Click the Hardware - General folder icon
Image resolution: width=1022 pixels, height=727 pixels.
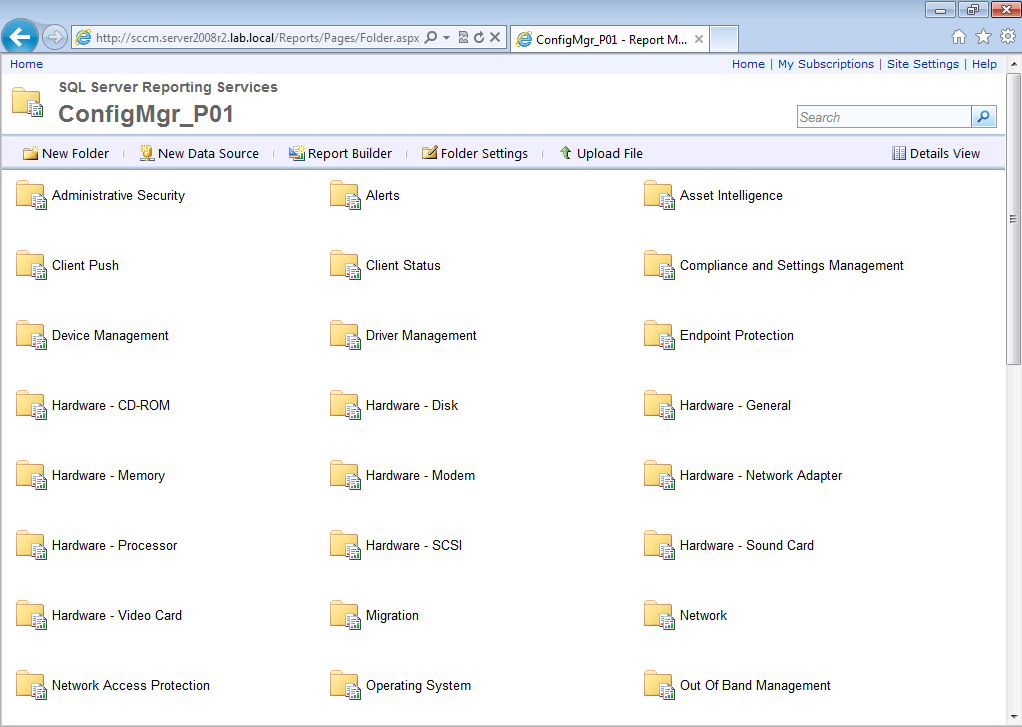pyautogui.click(x=659, y=405)
